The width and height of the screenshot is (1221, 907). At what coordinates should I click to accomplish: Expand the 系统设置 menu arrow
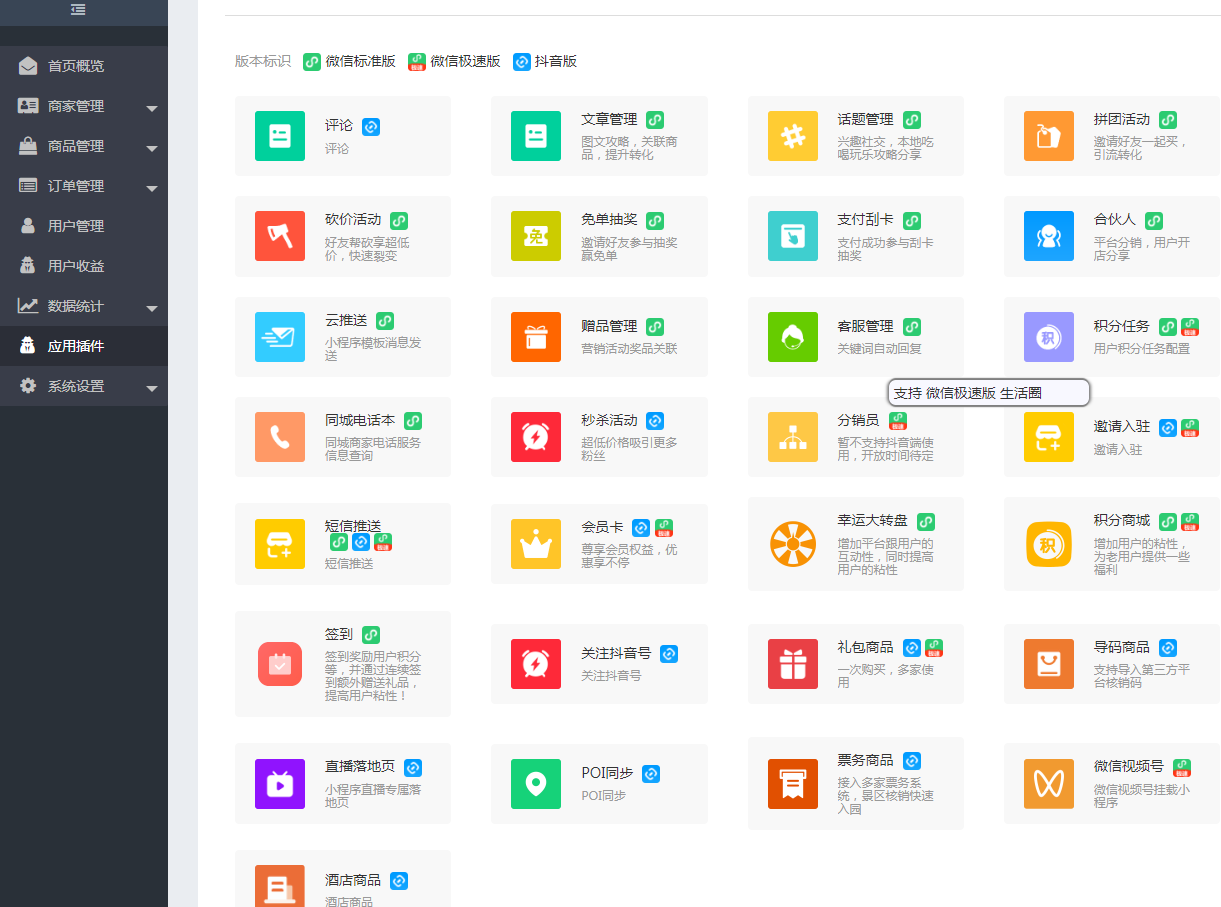pos(152,388)
